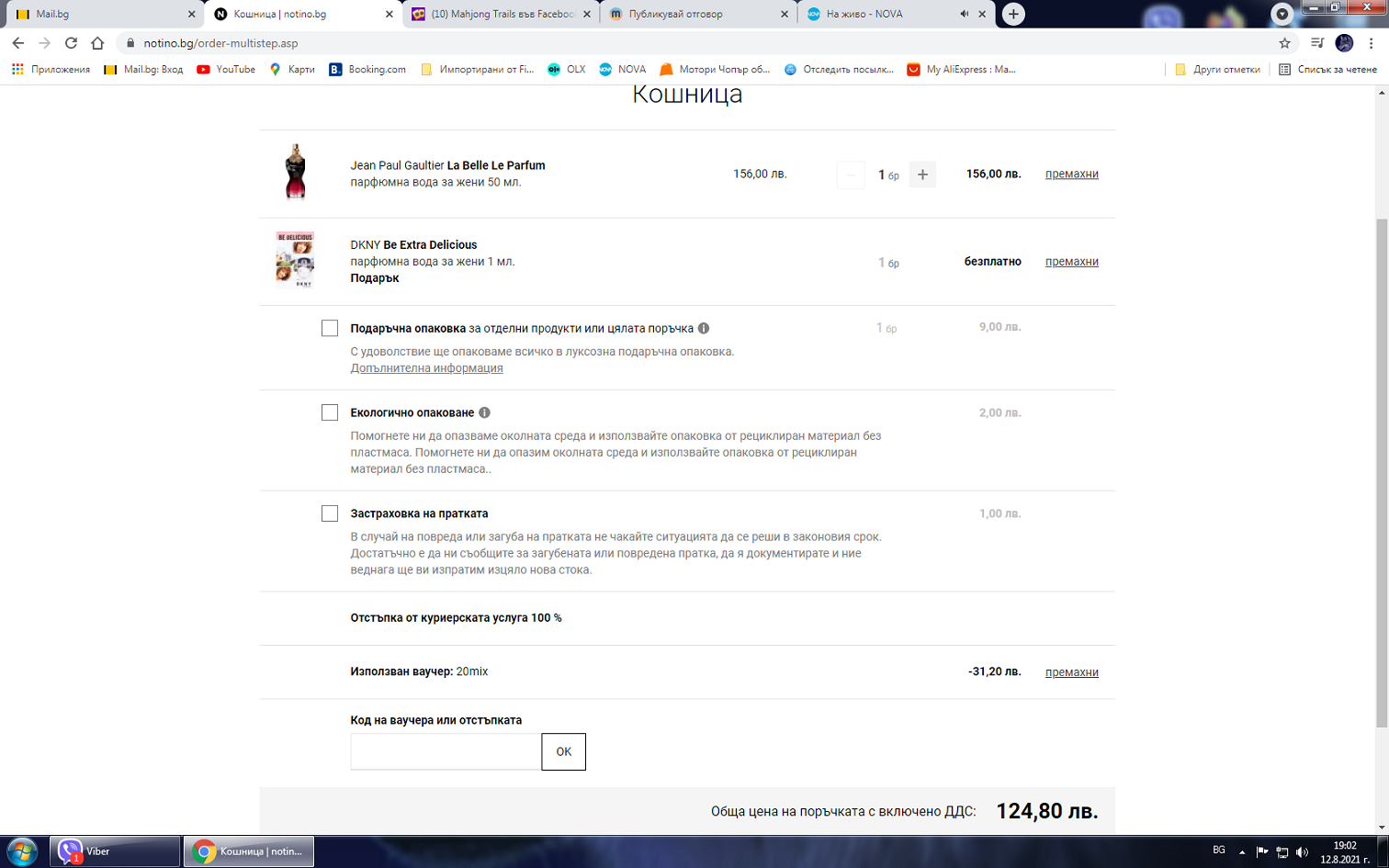
Task: Show info icon for Екологично опаковане
Action: (x=484, y=412)
